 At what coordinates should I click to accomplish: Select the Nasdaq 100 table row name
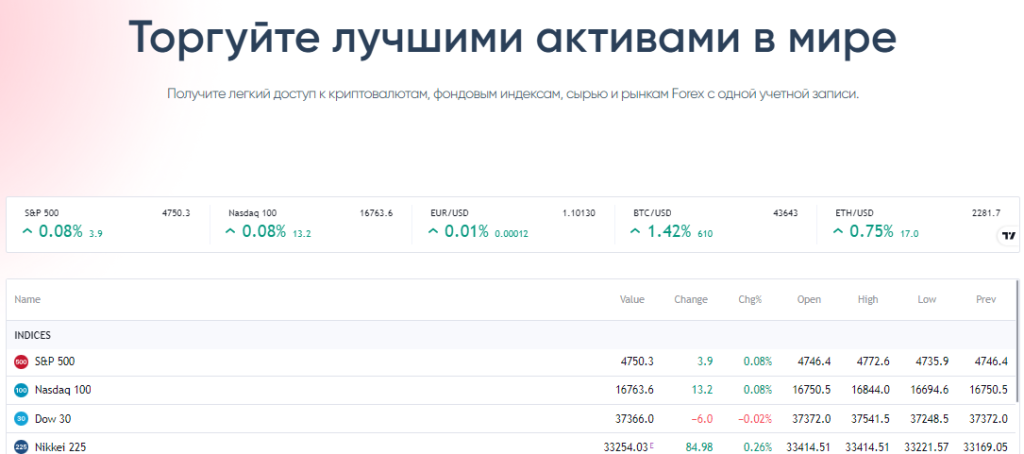coord(63,390)
